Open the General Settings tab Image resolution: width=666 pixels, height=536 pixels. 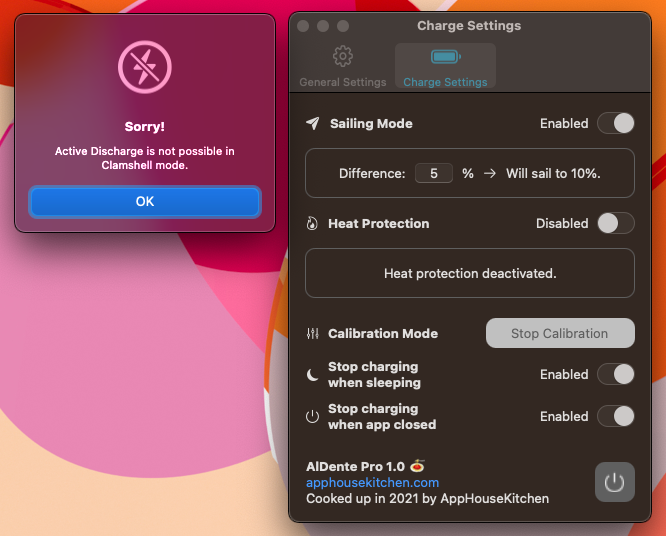coord(343,66)
